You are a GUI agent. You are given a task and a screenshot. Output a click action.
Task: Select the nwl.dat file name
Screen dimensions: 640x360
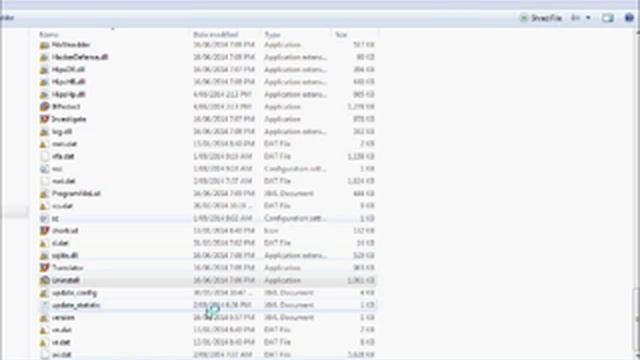(64, 181)
